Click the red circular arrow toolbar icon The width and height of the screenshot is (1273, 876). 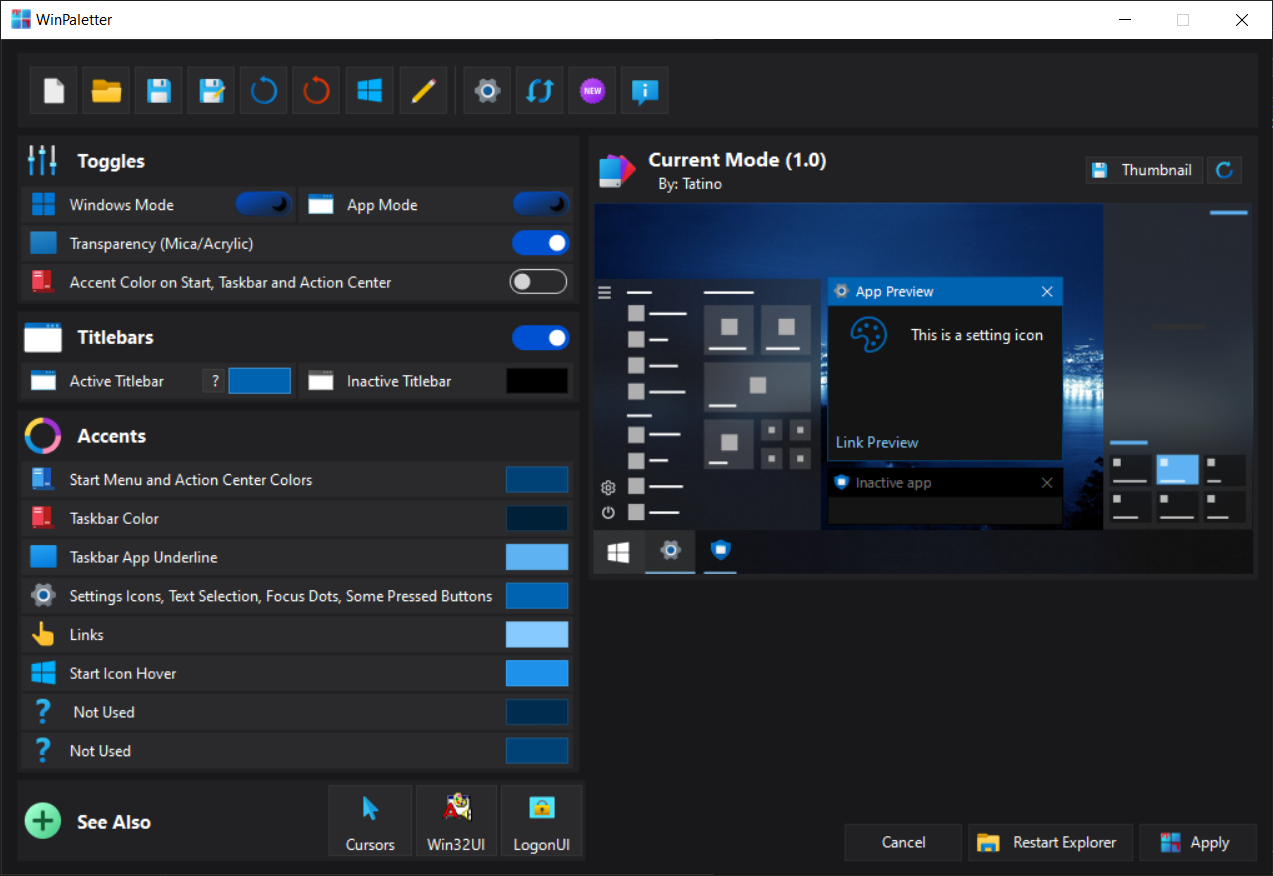coord(317,91)
